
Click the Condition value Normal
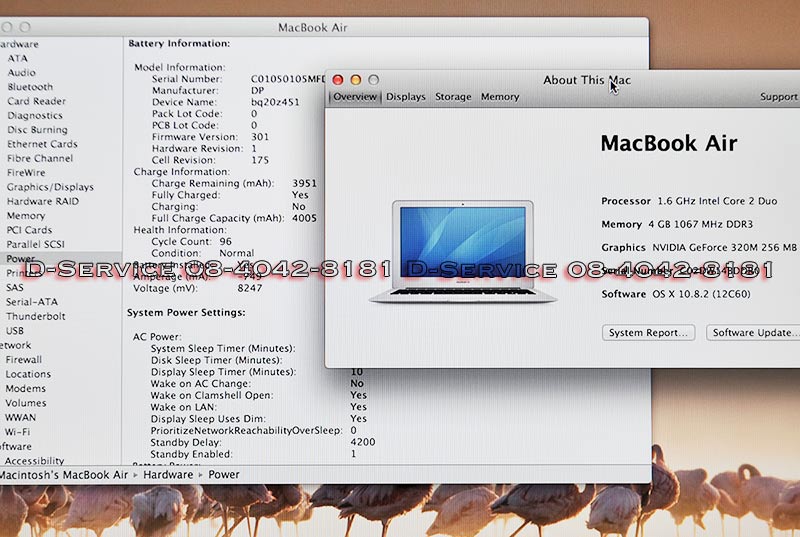[x=237, y=253]
